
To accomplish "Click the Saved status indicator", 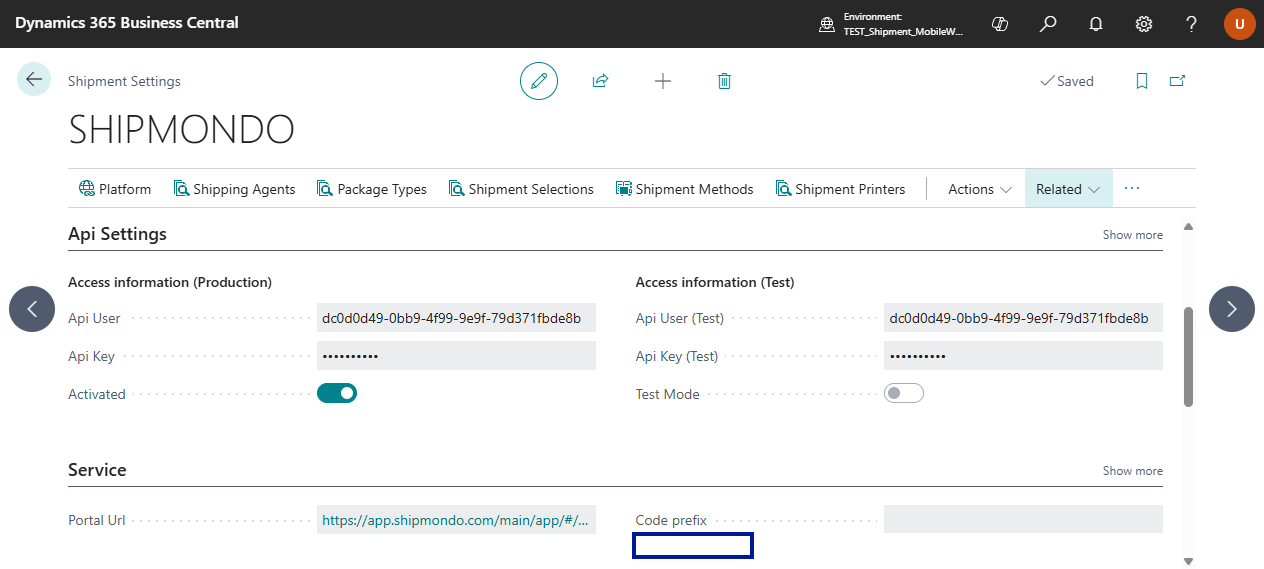I will click(x=1067, y=81).
